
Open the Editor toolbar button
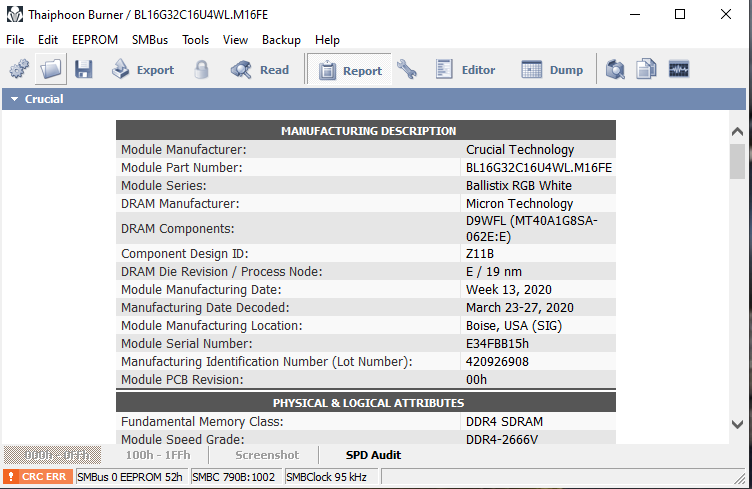click(x=465, y=70)
